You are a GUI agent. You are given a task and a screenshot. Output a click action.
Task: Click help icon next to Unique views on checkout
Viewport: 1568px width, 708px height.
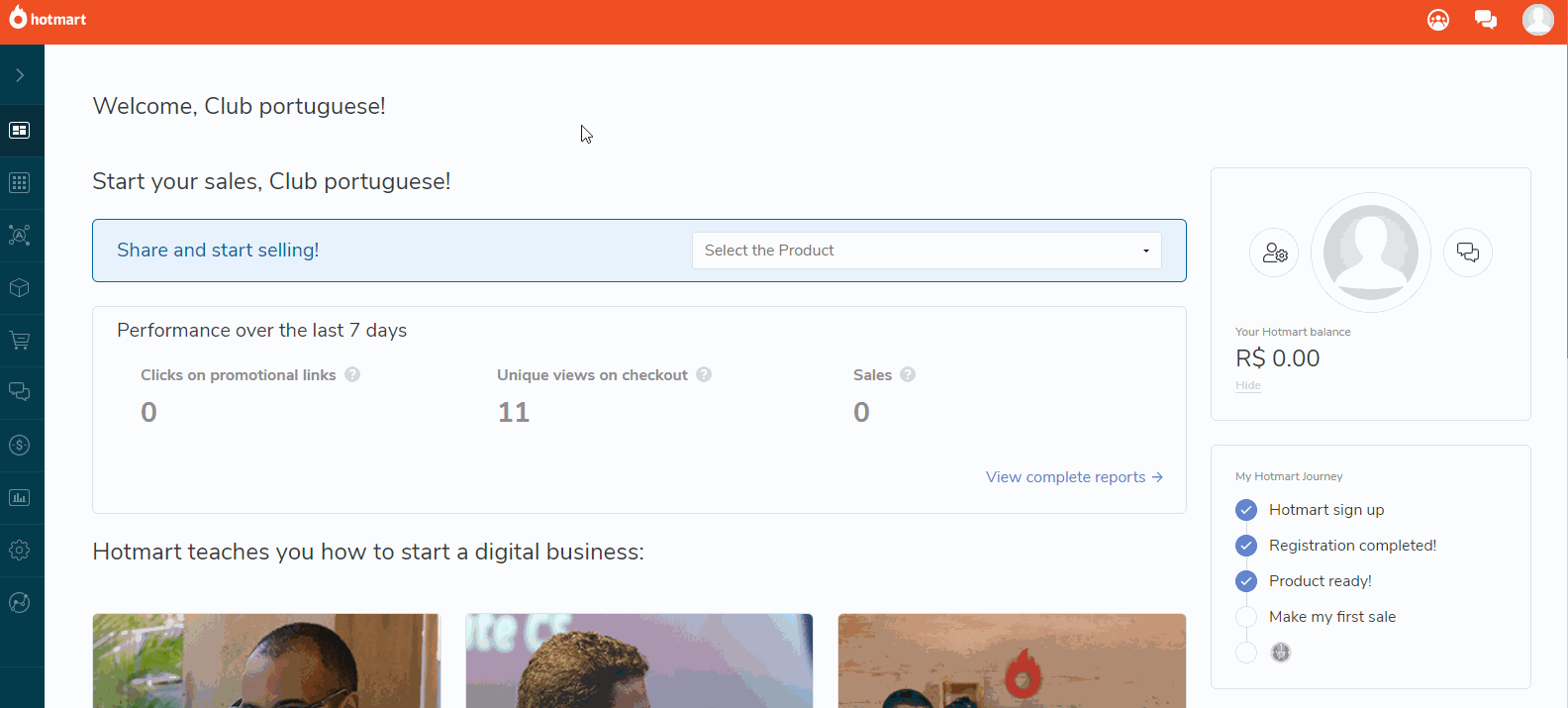click(x=704, y=374)
